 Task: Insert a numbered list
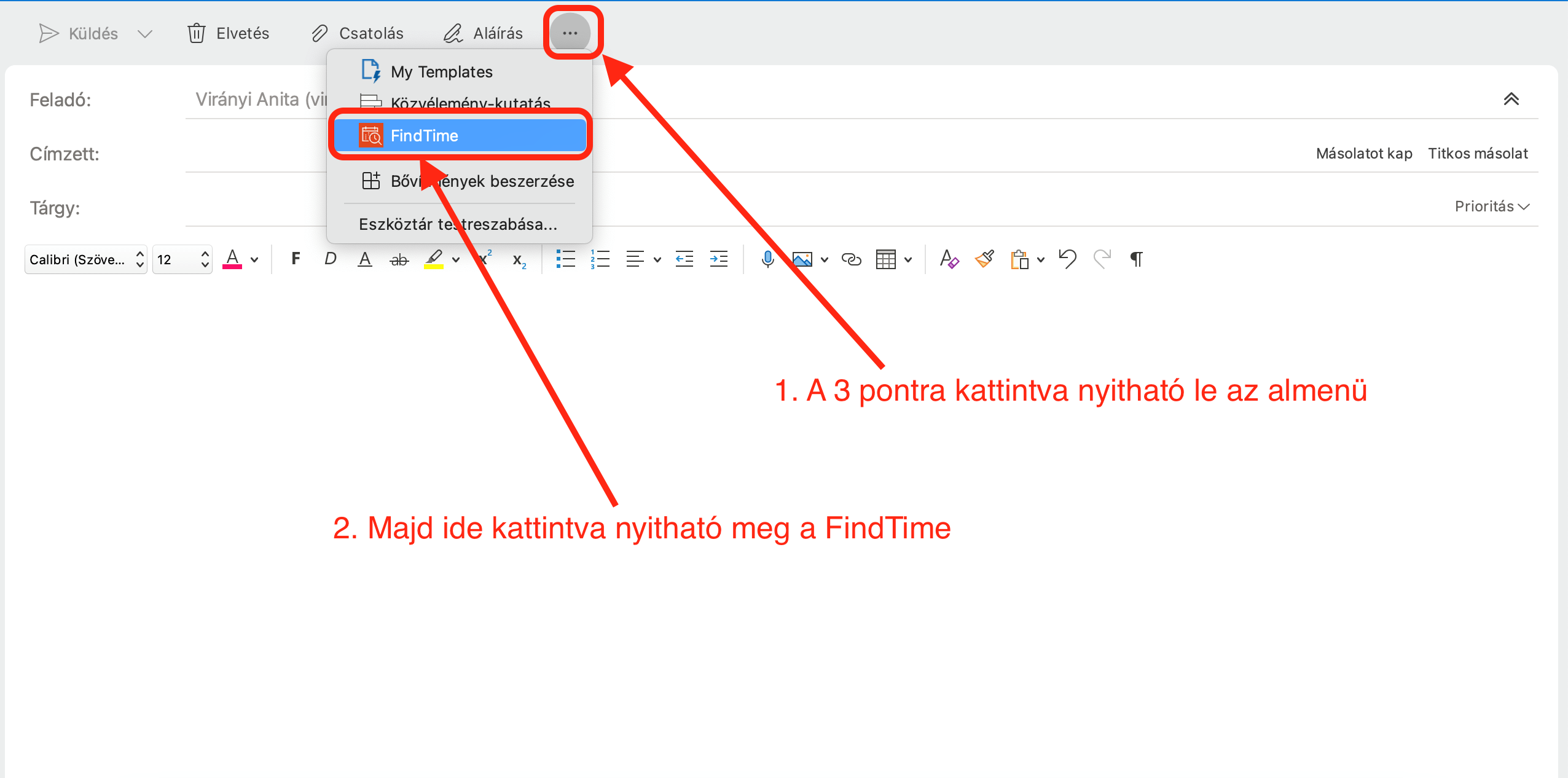pos(600,259)
